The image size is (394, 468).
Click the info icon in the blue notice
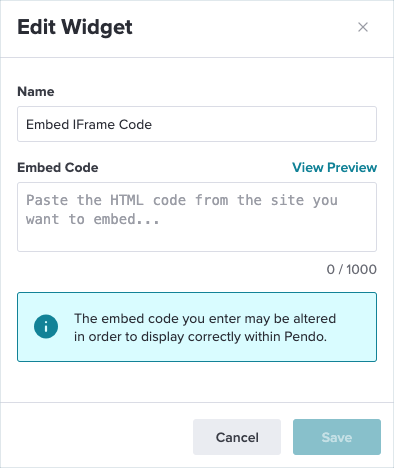[46, 327]
